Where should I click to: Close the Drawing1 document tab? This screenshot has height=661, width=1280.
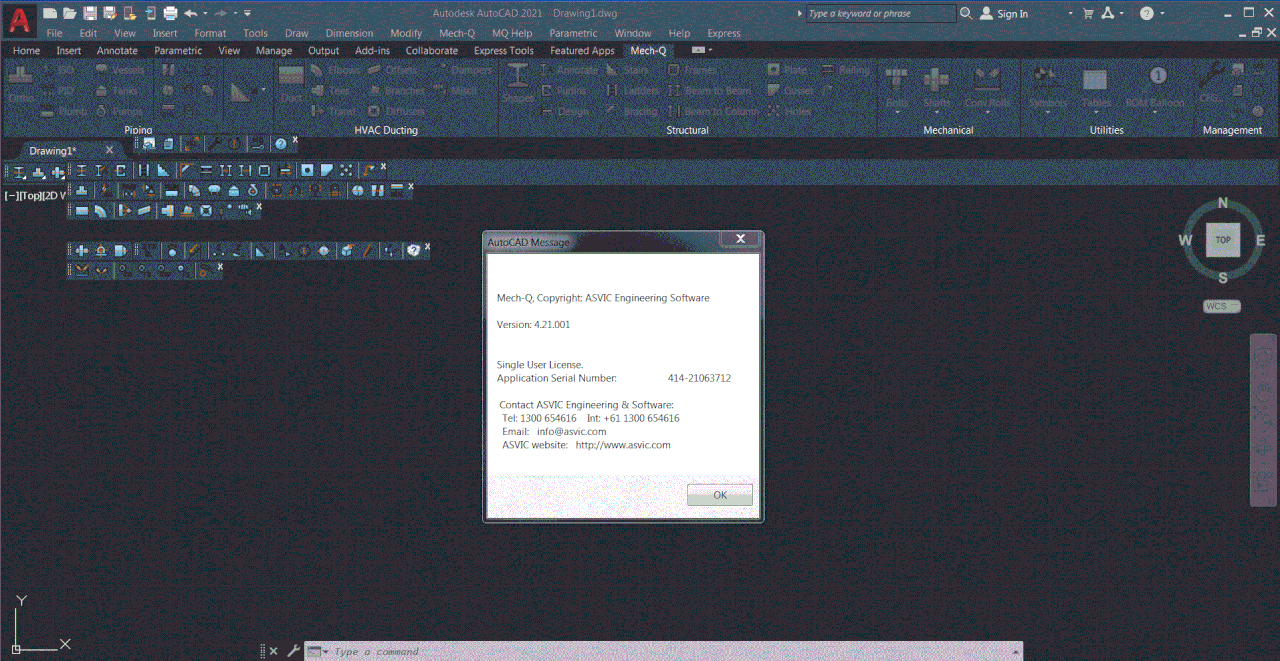pos(110,150)
